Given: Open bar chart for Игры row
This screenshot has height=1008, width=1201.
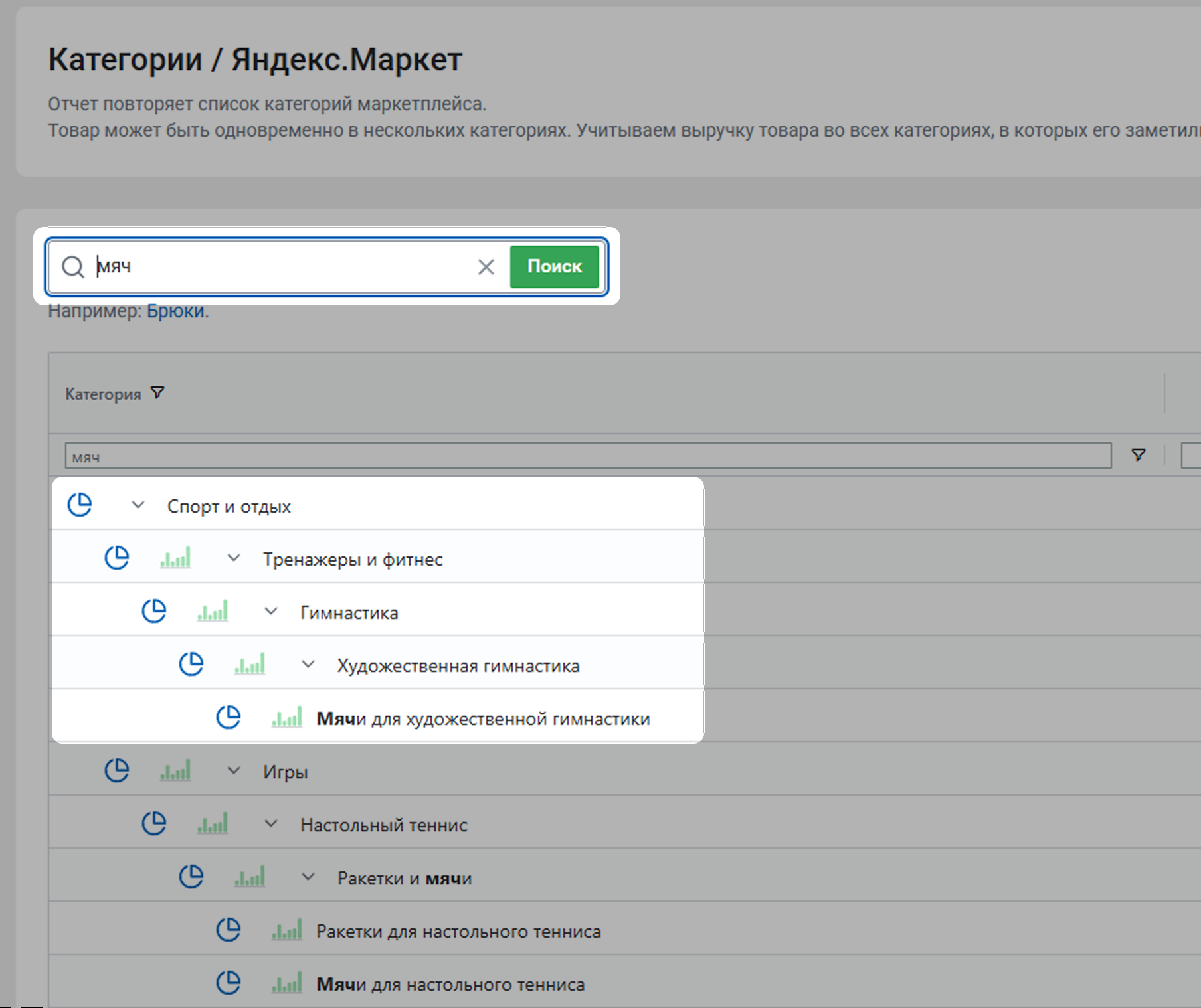Looking at the screenshot, I should [175, 770].
